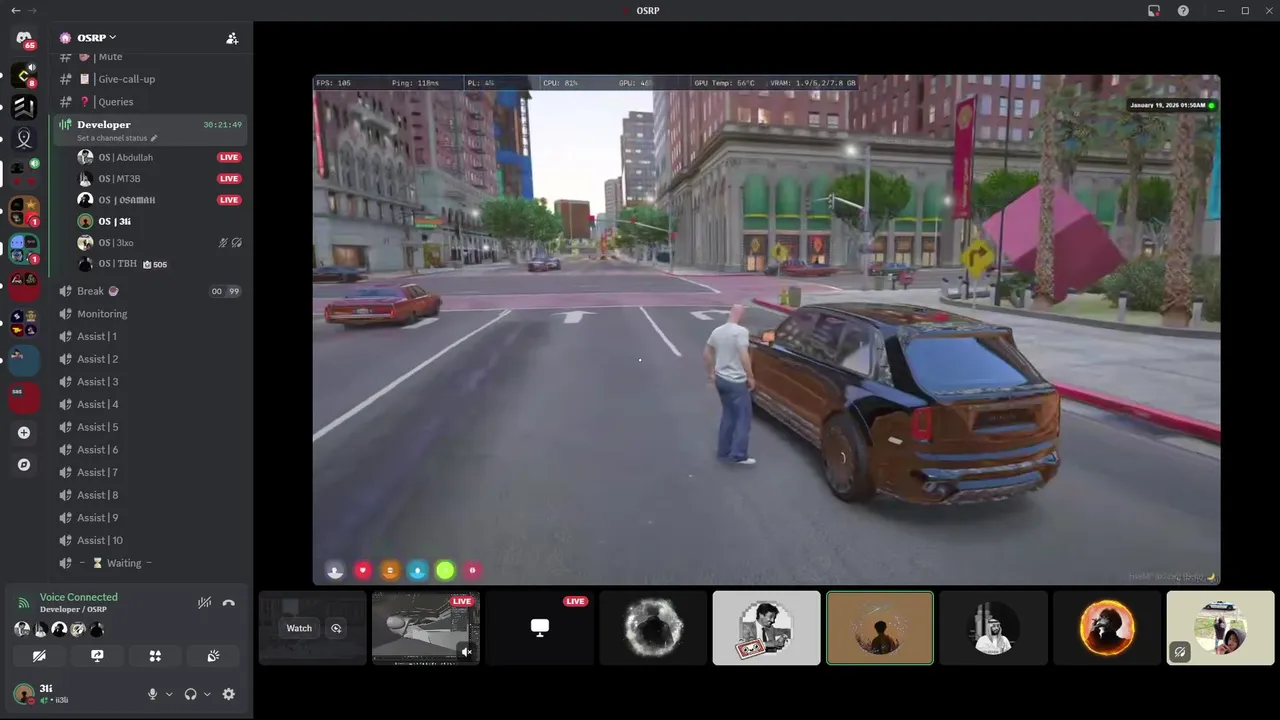Go back with title bar left arrow

[x=15, y=10]
